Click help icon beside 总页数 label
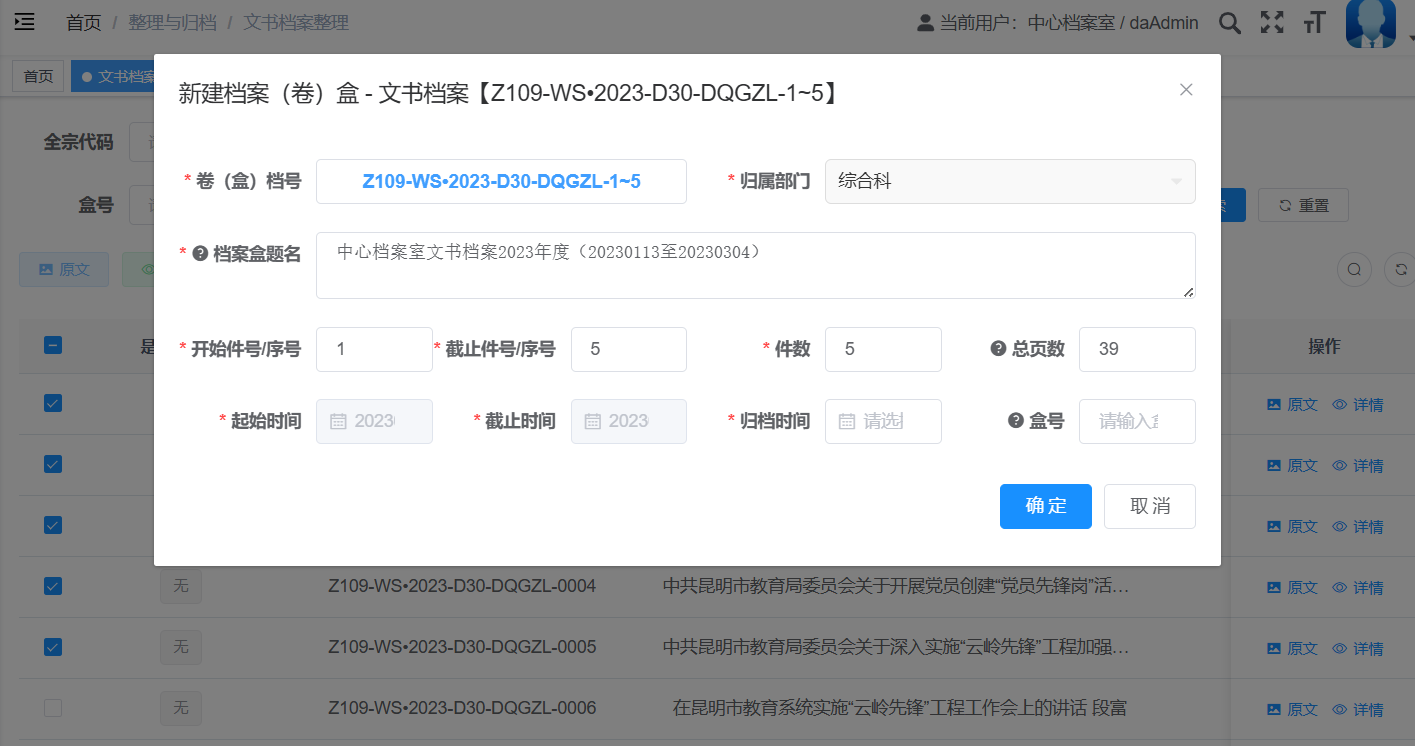The height and width of the screenshot is (746, 1415). tap(997, 349)
